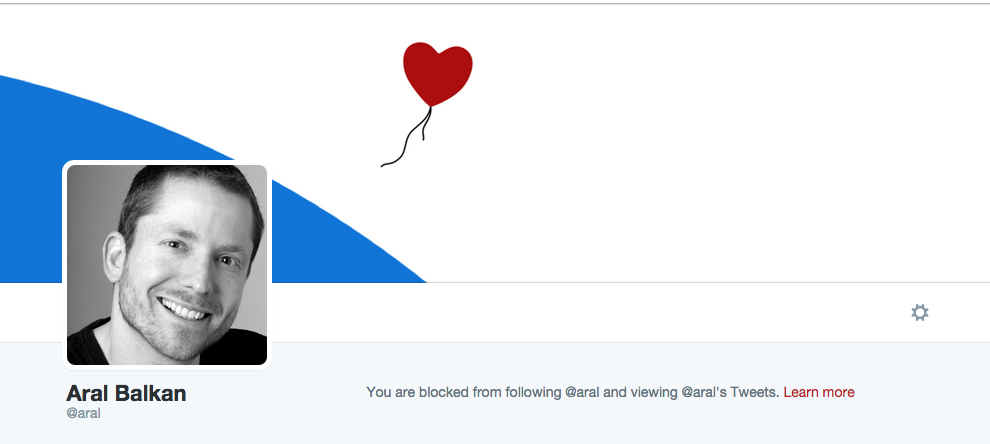Open the gear user actions menu

point(919,313)
